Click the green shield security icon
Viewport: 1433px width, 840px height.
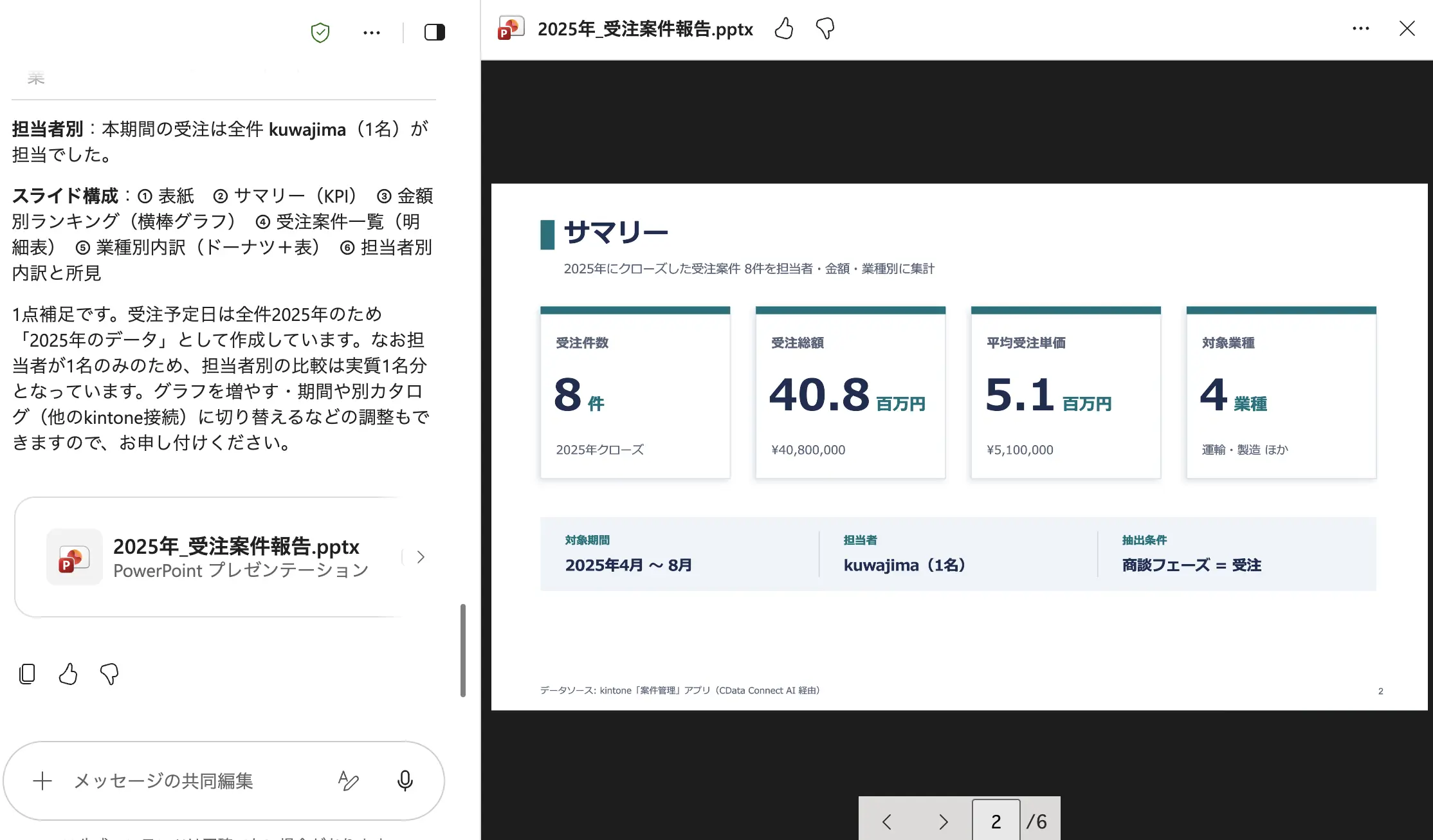pyautogui.click(x=320, y=32)
